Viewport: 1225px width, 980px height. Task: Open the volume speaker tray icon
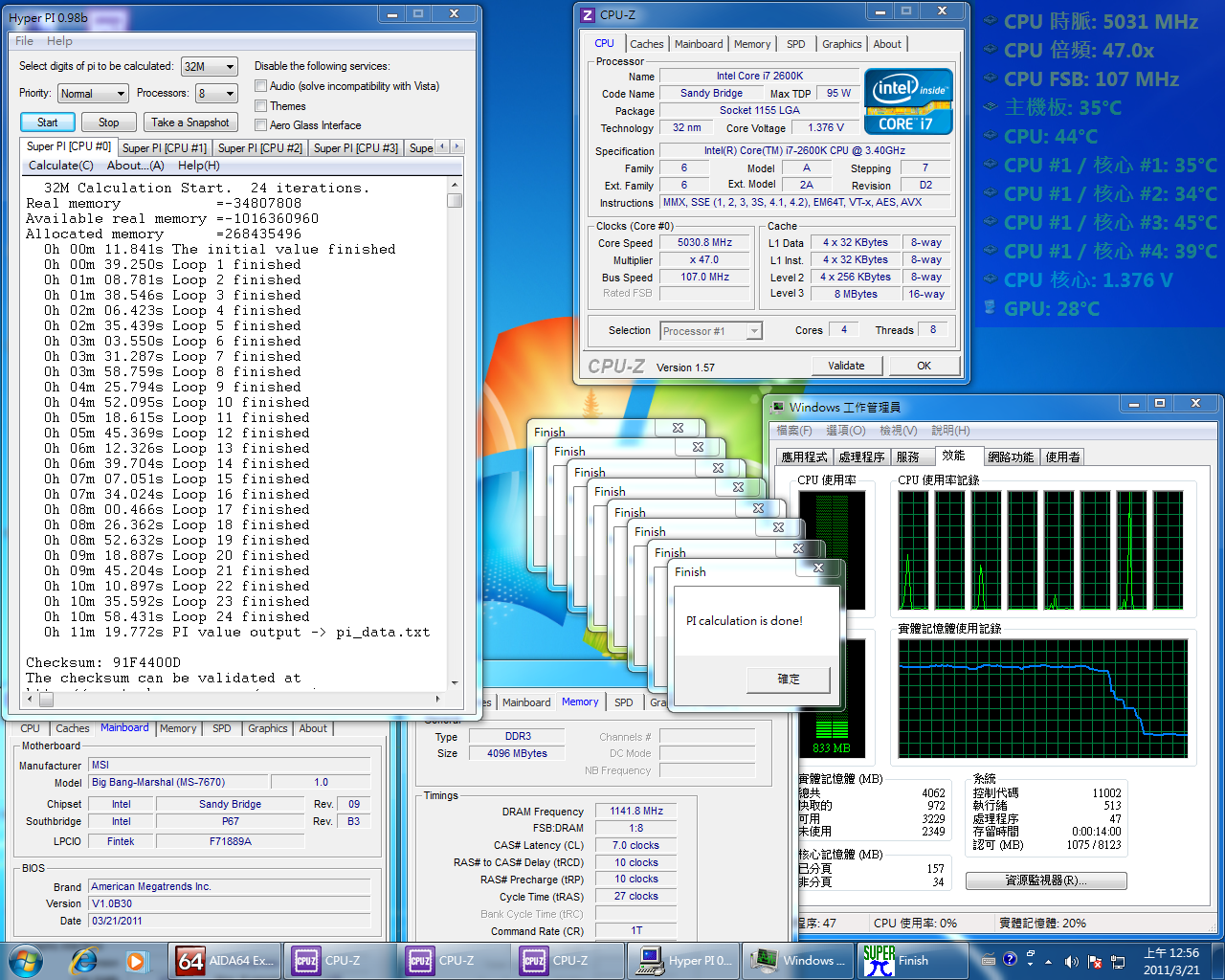[1072, 961]
